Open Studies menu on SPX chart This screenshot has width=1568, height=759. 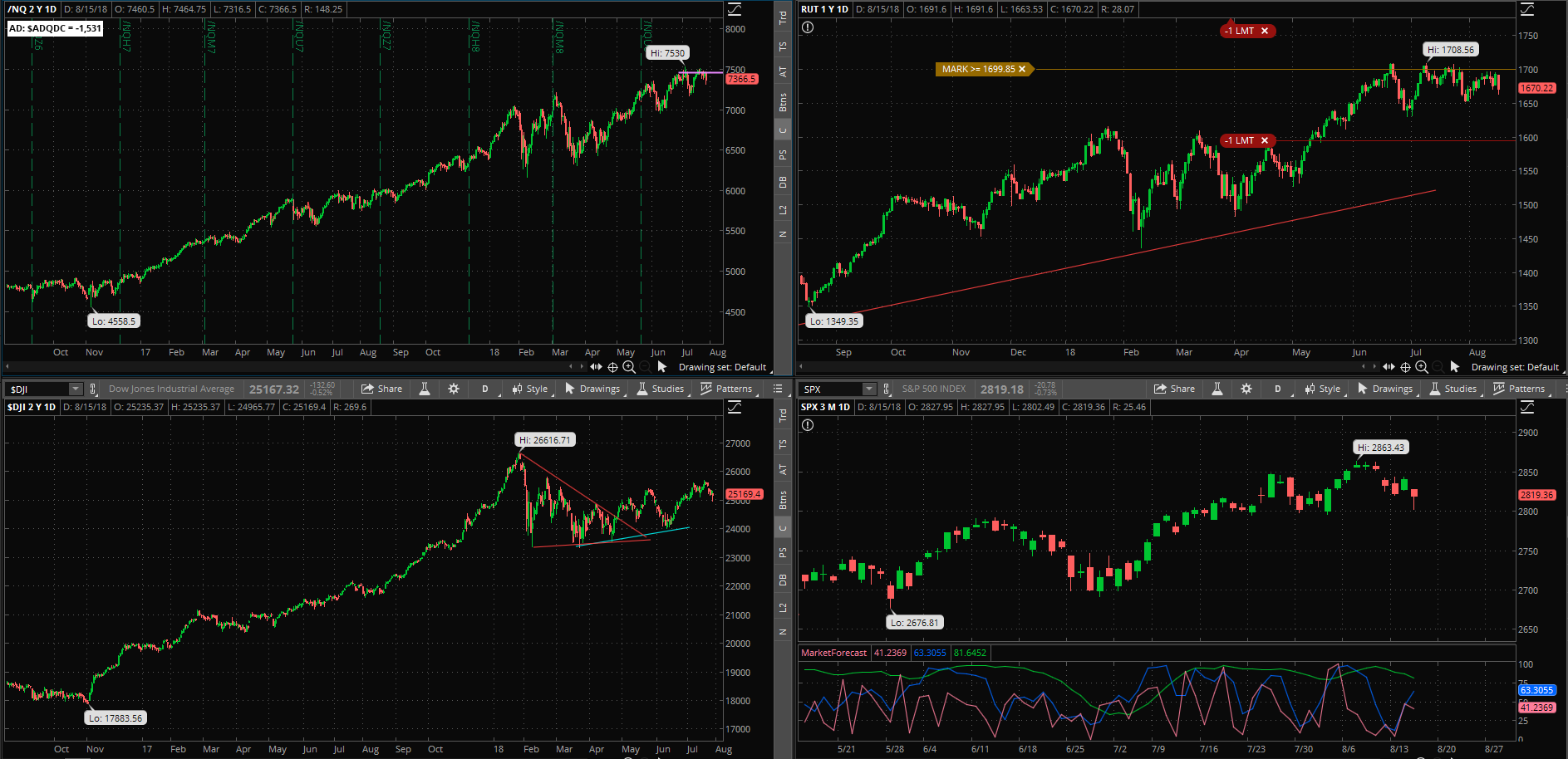pyautogui.click(x=1453, y=389)
